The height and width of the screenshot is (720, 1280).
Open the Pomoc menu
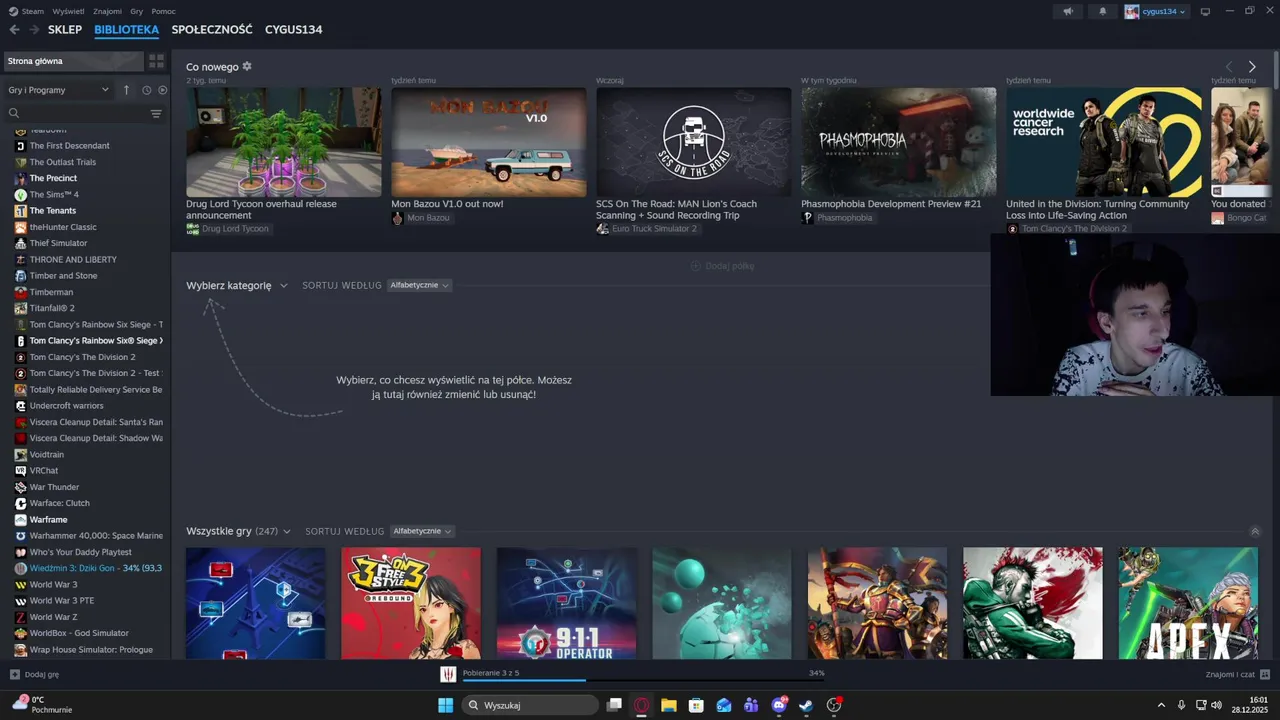tap(163, 11)
